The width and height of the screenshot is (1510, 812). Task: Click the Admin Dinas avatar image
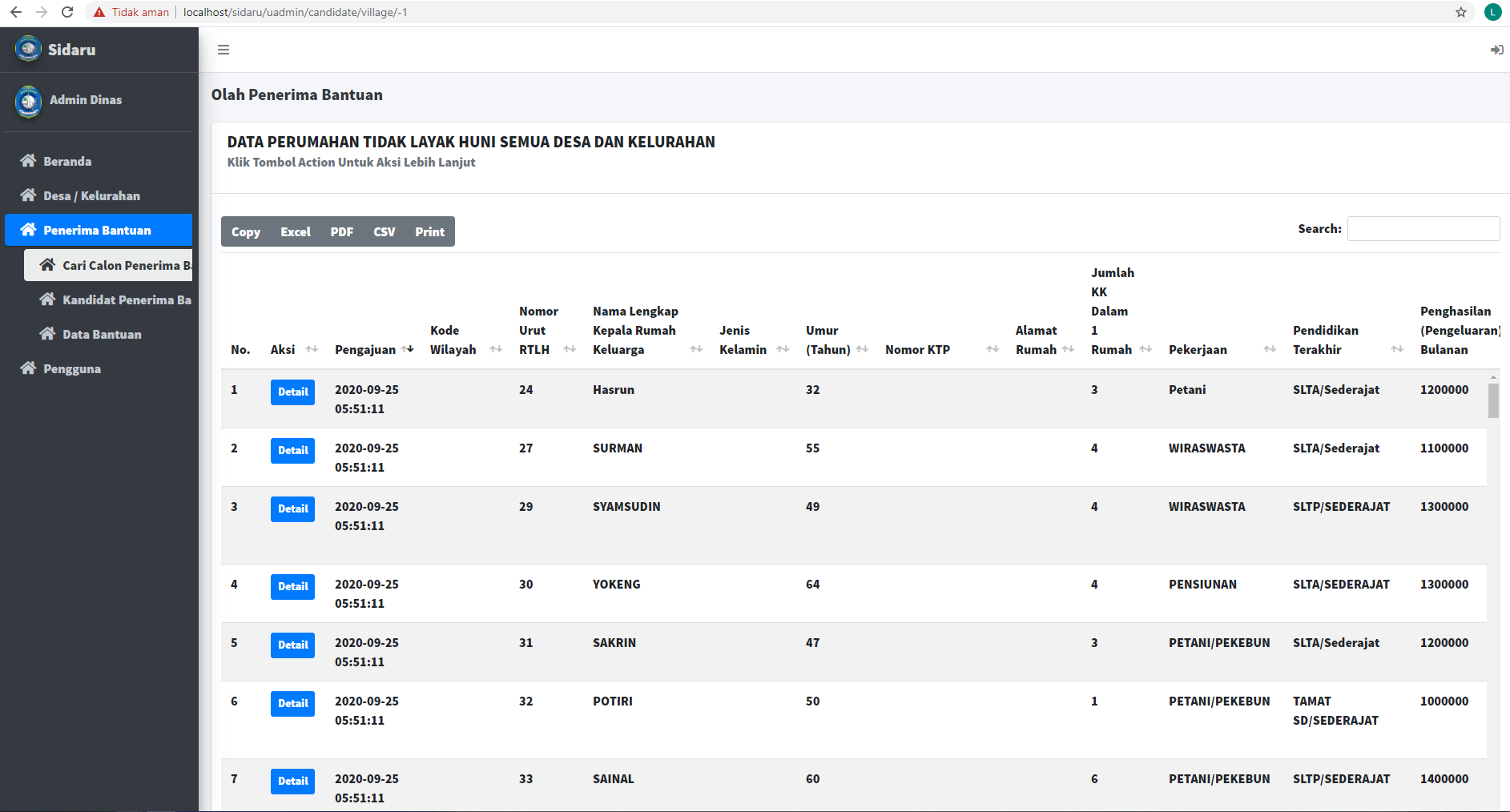coord(29,101)
